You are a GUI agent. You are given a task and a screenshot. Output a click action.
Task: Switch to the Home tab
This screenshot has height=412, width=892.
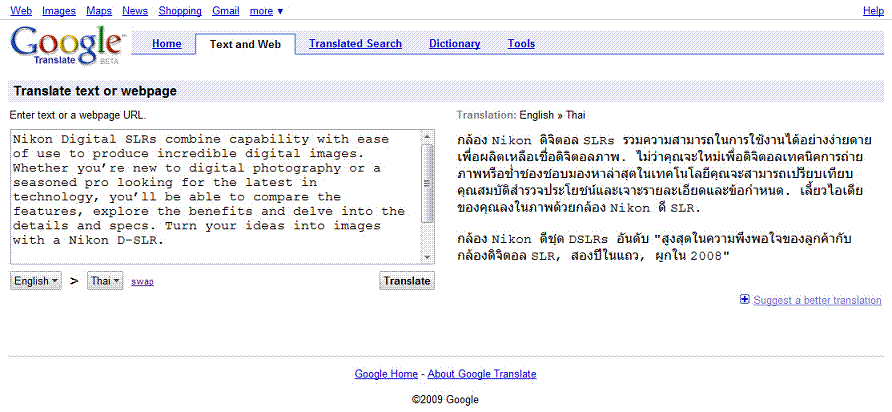tap(166, 44)
